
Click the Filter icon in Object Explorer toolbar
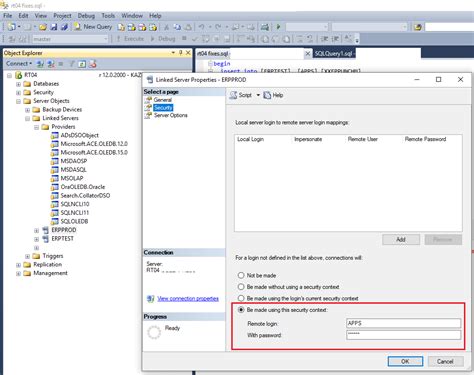pos(71,63)
